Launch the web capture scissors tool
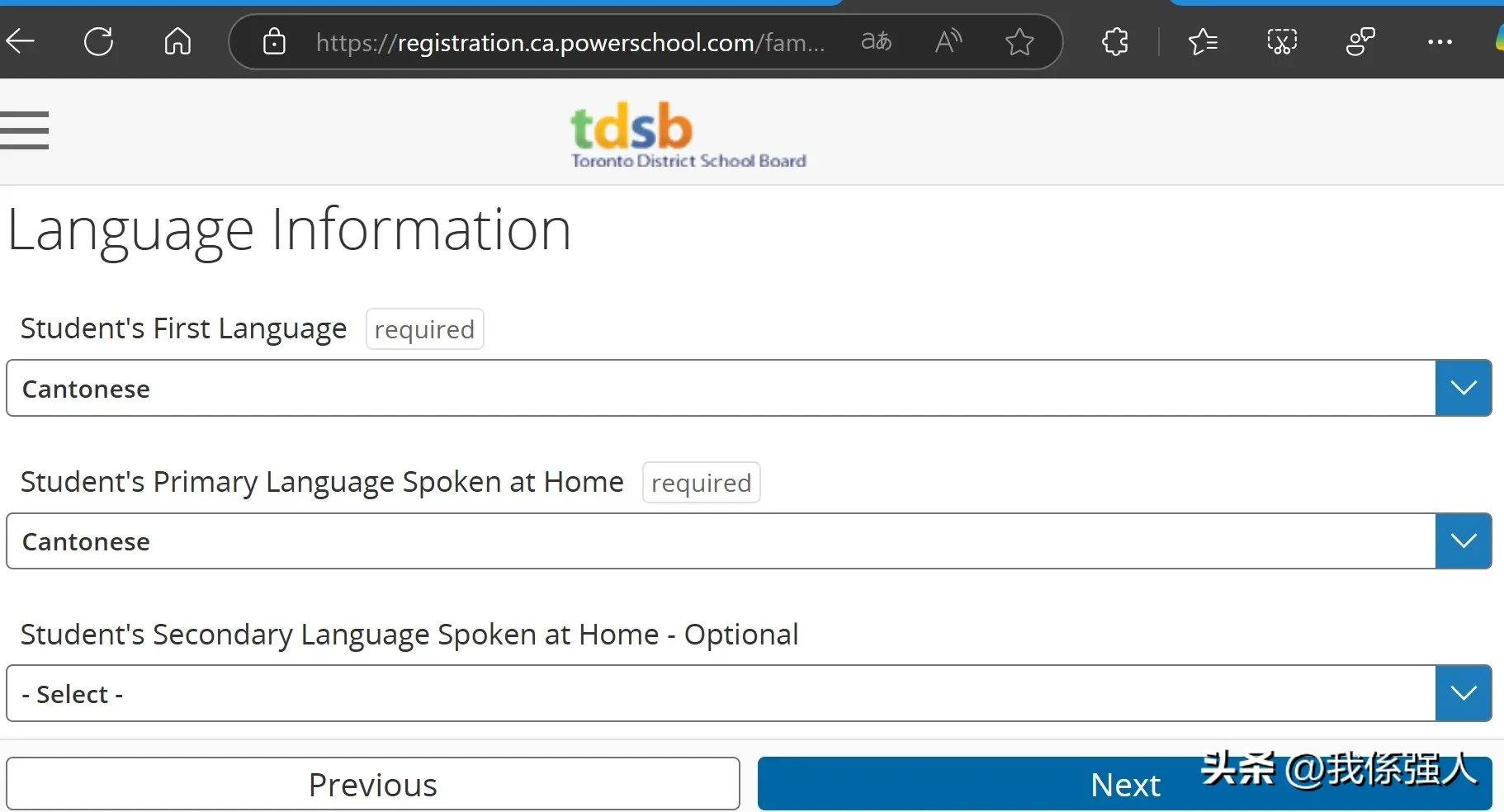Image resolution: width=1504 pixels, height=812 pixels. [1281, 41]
